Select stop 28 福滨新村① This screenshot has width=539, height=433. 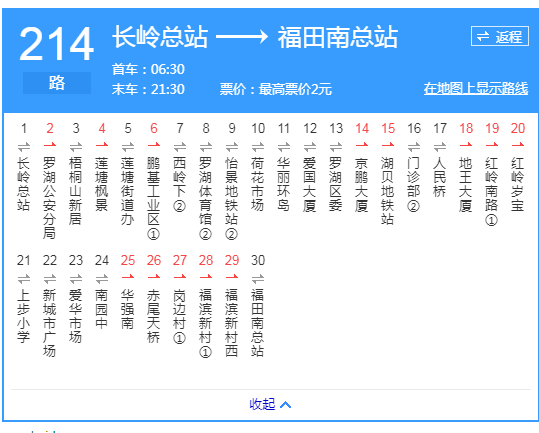[x=206, y=323]
